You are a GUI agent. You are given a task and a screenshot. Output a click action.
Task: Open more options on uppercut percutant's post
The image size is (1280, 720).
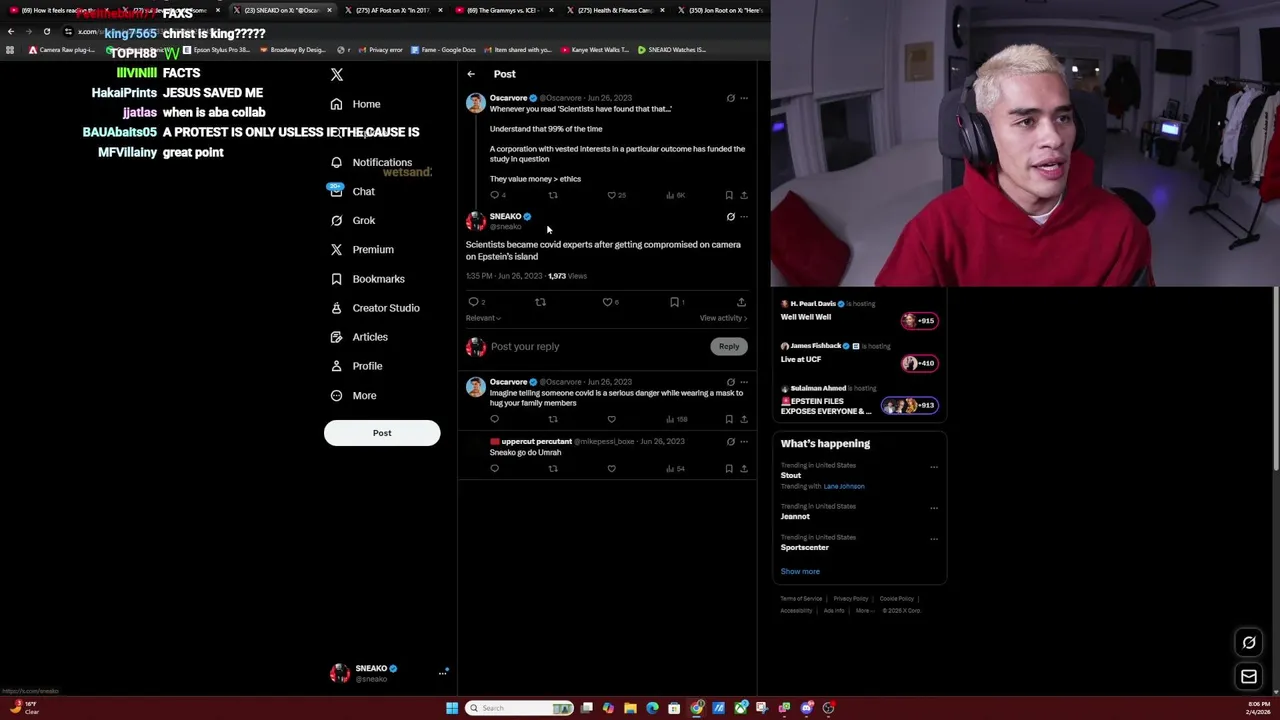[x=744, y=441]
